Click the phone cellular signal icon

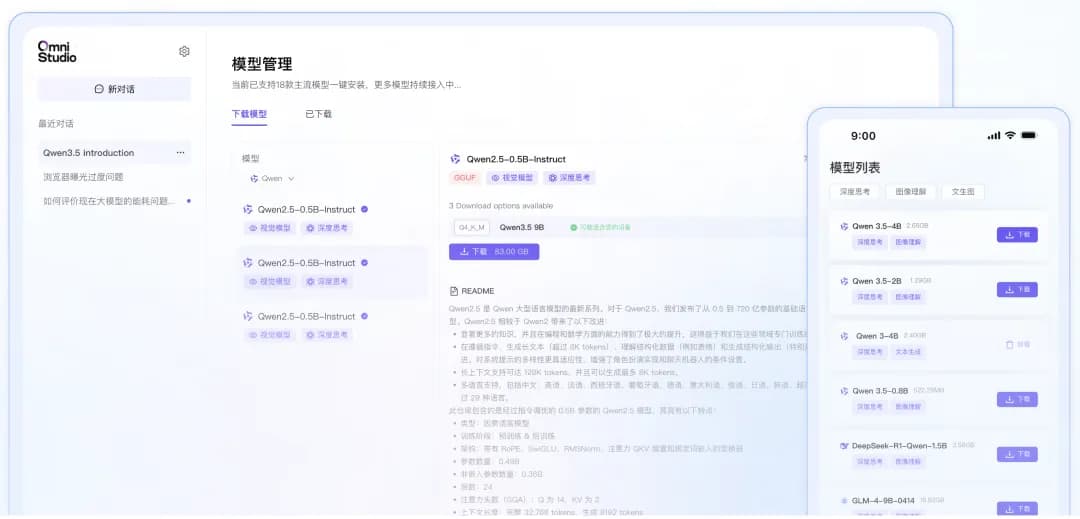(993, 136)
